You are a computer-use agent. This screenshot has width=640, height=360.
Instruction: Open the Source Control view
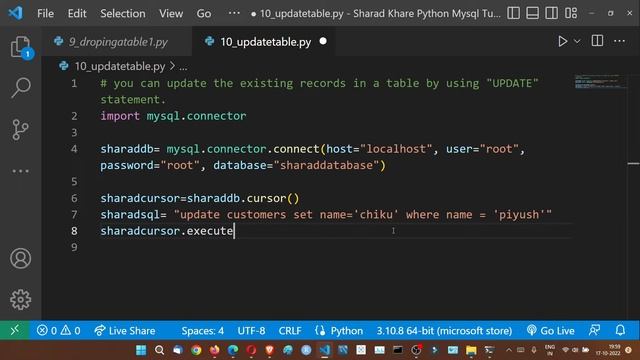pyautogui.click(x=20, y=129)
